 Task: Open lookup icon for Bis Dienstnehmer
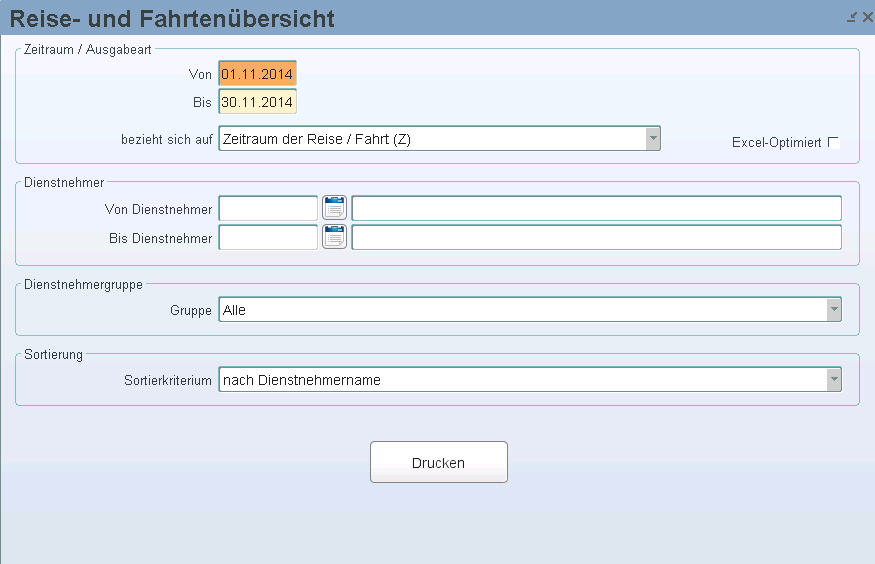334,237
